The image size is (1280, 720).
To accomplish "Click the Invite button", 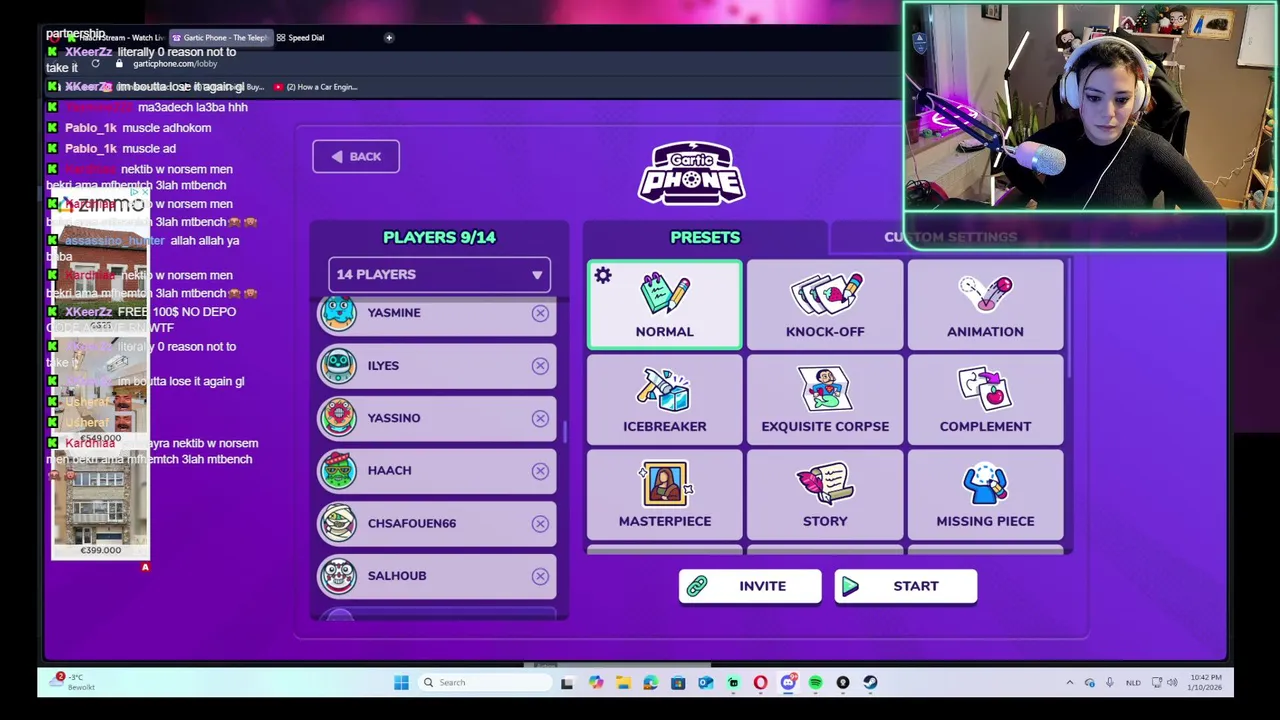I will pos(749,586).
